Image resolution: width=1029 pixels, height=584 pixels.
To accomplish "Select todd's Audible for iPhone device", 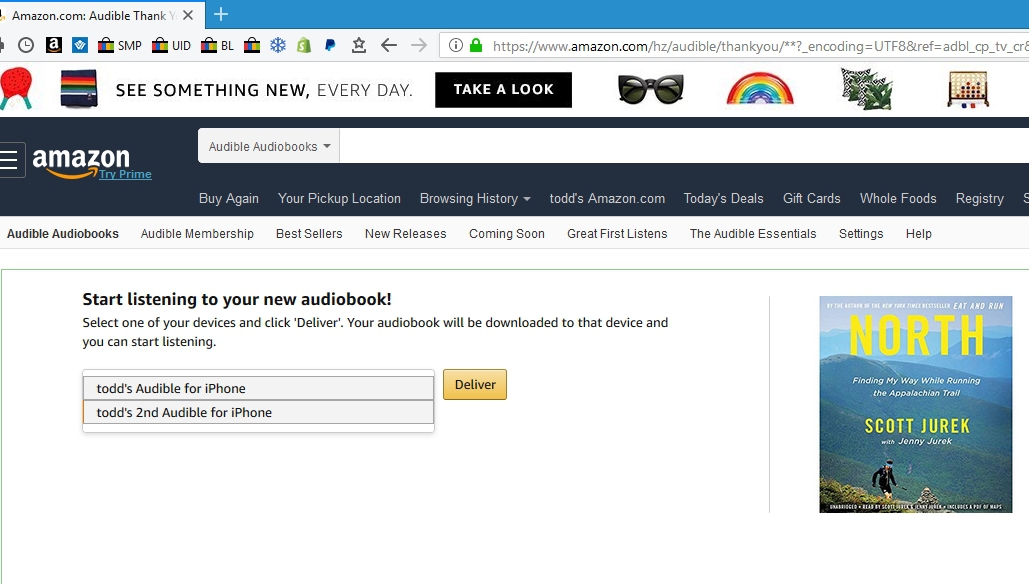I will point(259,388).
